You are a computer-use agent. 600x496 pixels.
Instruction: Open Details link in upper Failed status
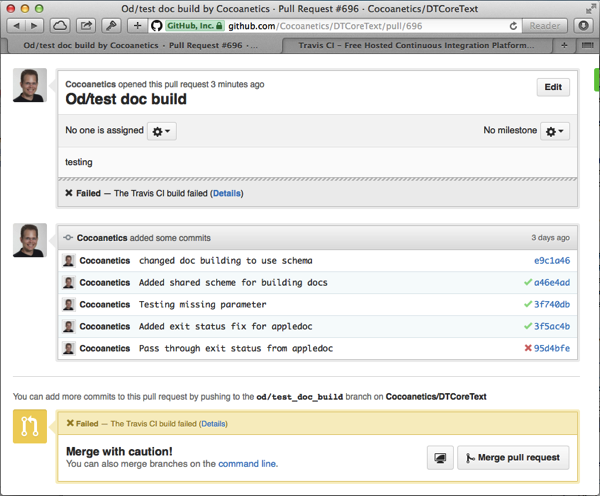click(x=227, y=193)
